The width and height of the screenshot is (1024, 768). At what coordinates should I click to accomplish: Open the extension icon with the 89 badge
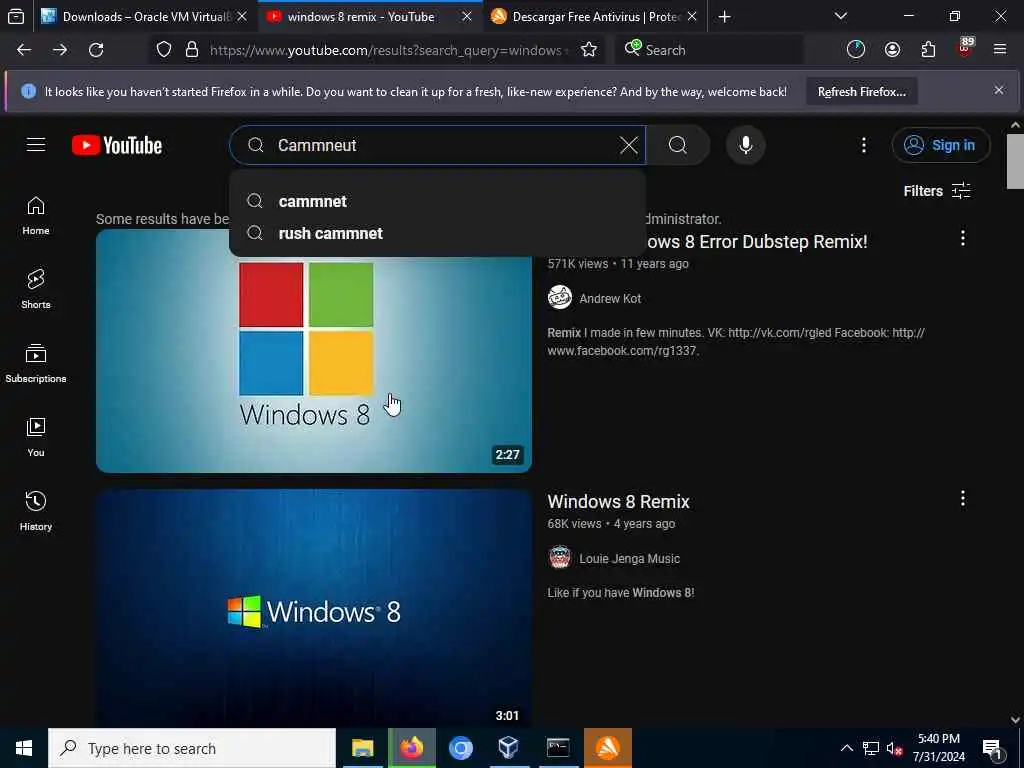pos(965,47)
